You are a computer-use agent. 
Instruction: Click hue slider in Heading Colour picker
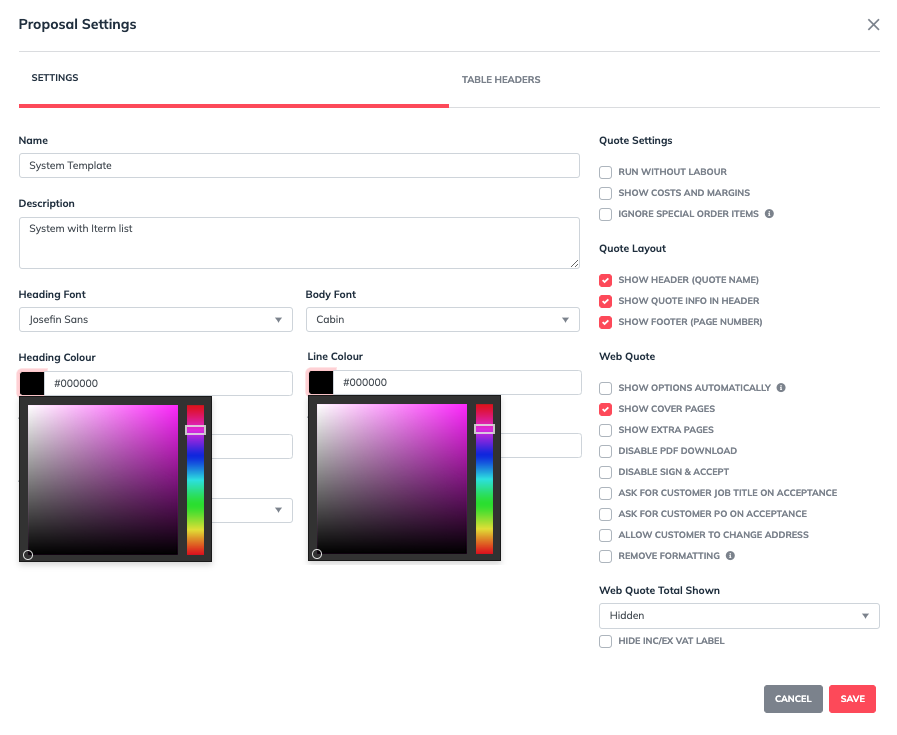click(195, 478)
